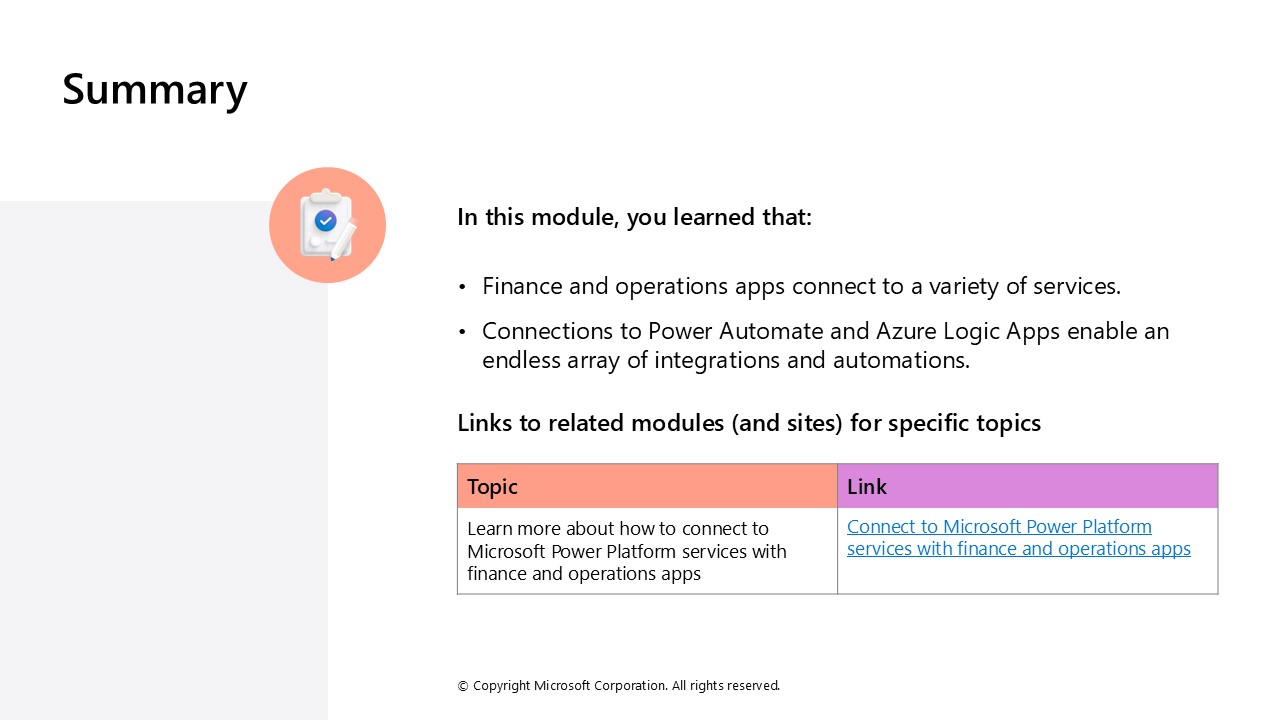The image size is (1280, 720).
Task: Click the purple Link table header cell
Action: point(1027,487)
